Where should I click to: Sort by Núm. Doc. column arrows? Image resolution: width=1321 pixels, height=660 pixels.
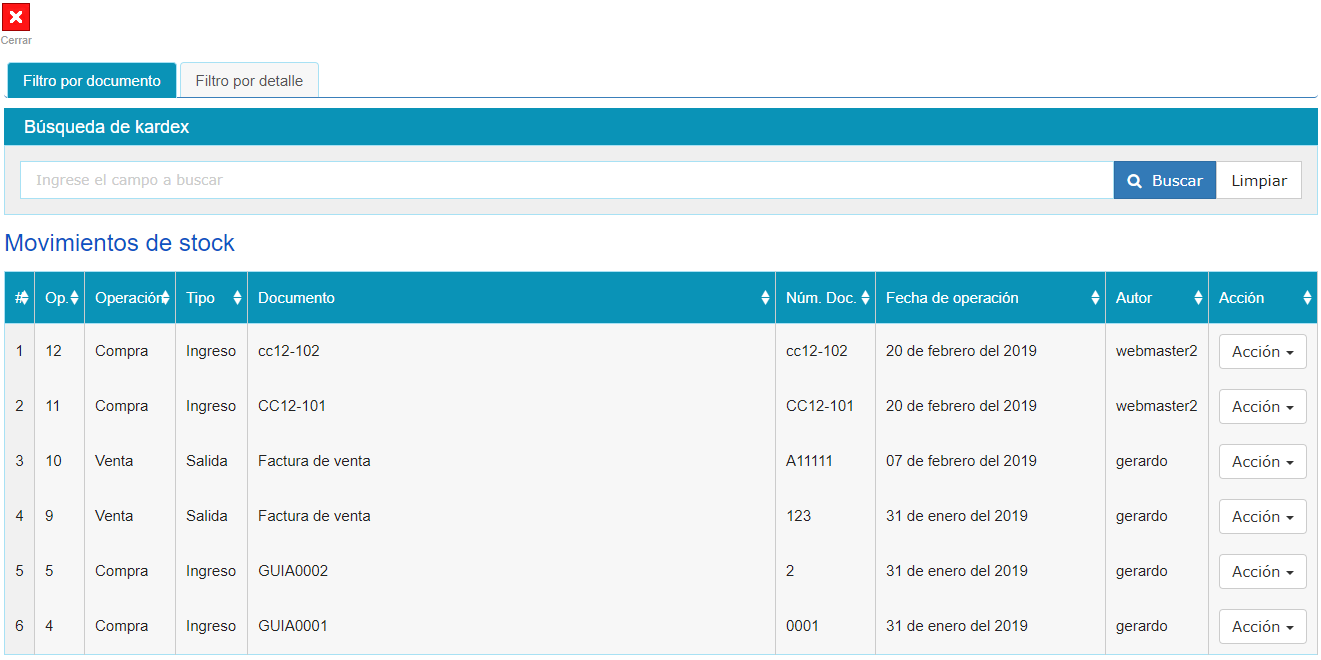[865, 298]
